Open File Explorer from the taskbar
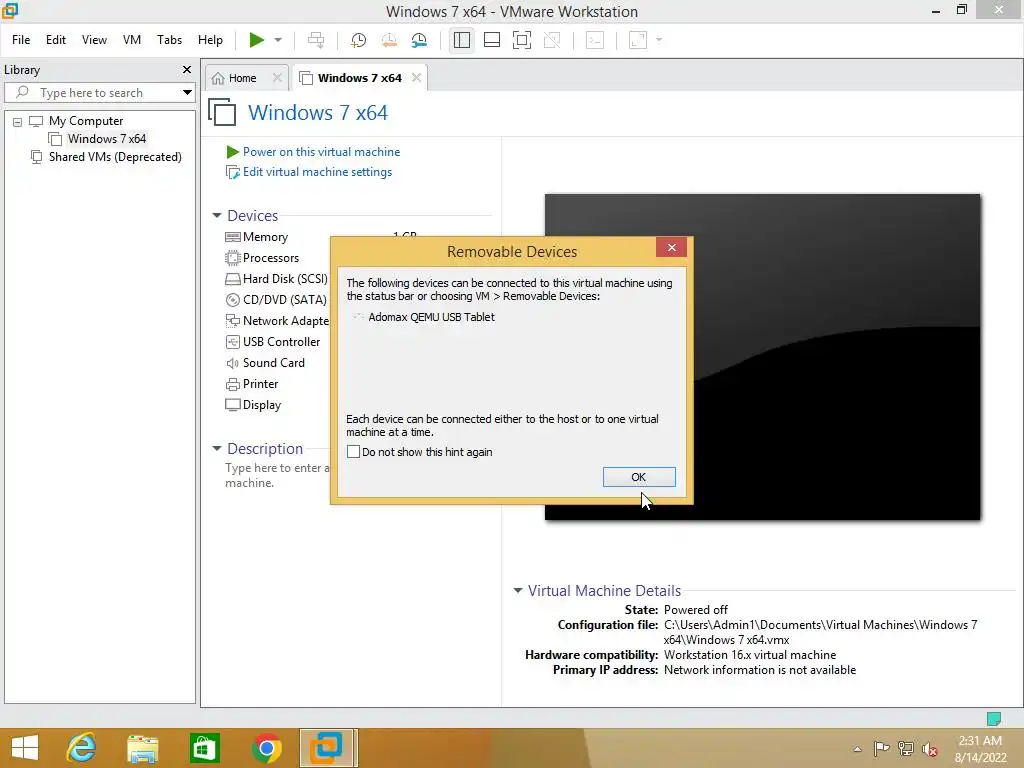This screenshot has height=768, width=1024. [142, 748]
